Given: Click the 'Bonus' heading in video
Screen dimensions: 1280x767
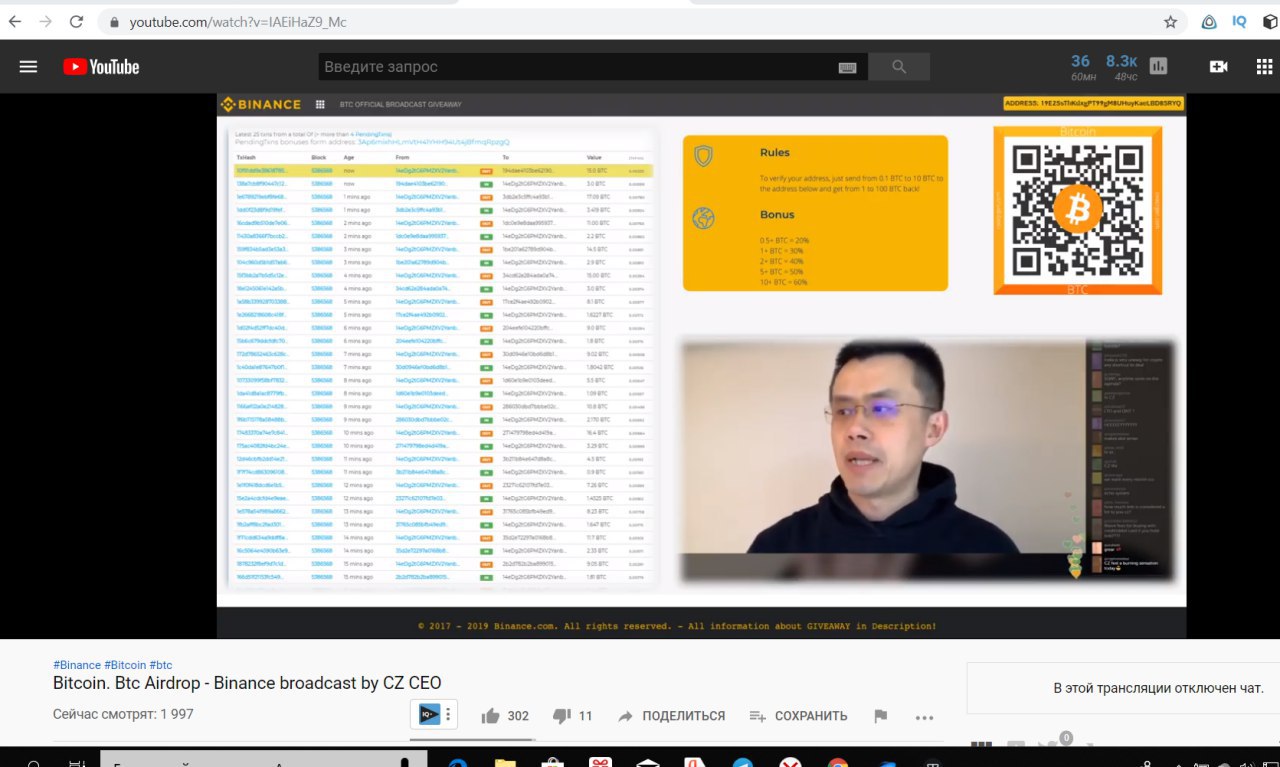Looking at the screenshot, I should [777, 215].
